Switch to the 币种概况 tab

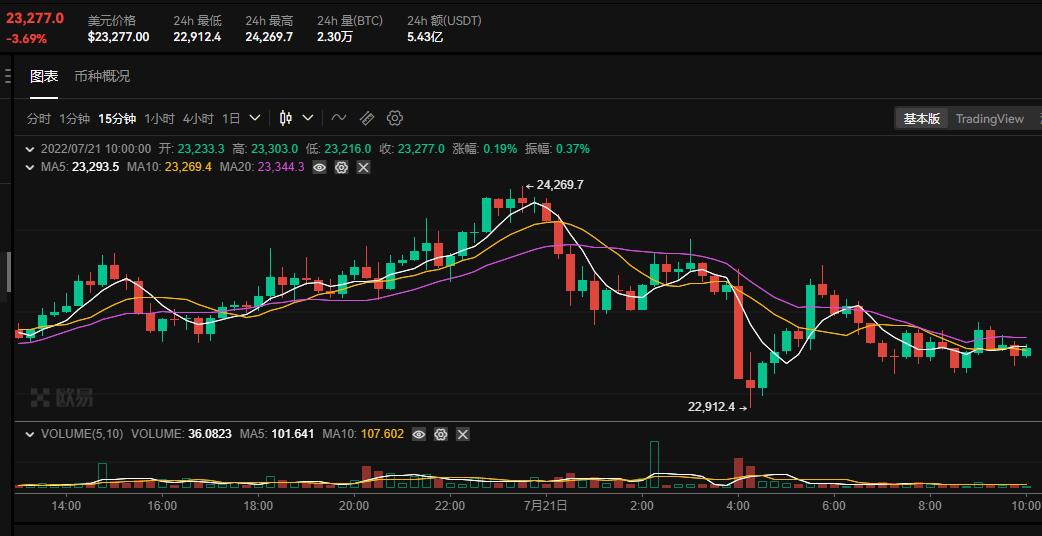click(x=102, y=76)
